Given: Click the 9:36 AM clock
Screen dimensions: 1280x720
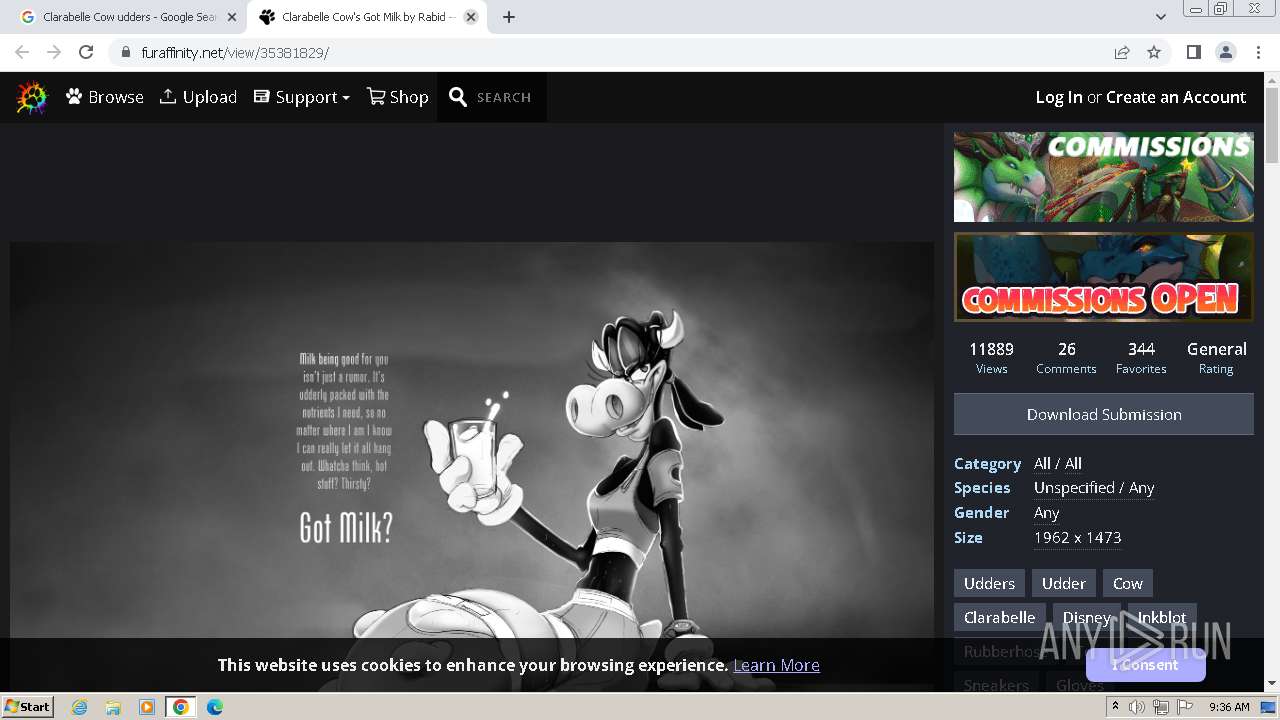Looking at the screenshot, I should (1229, 707).
